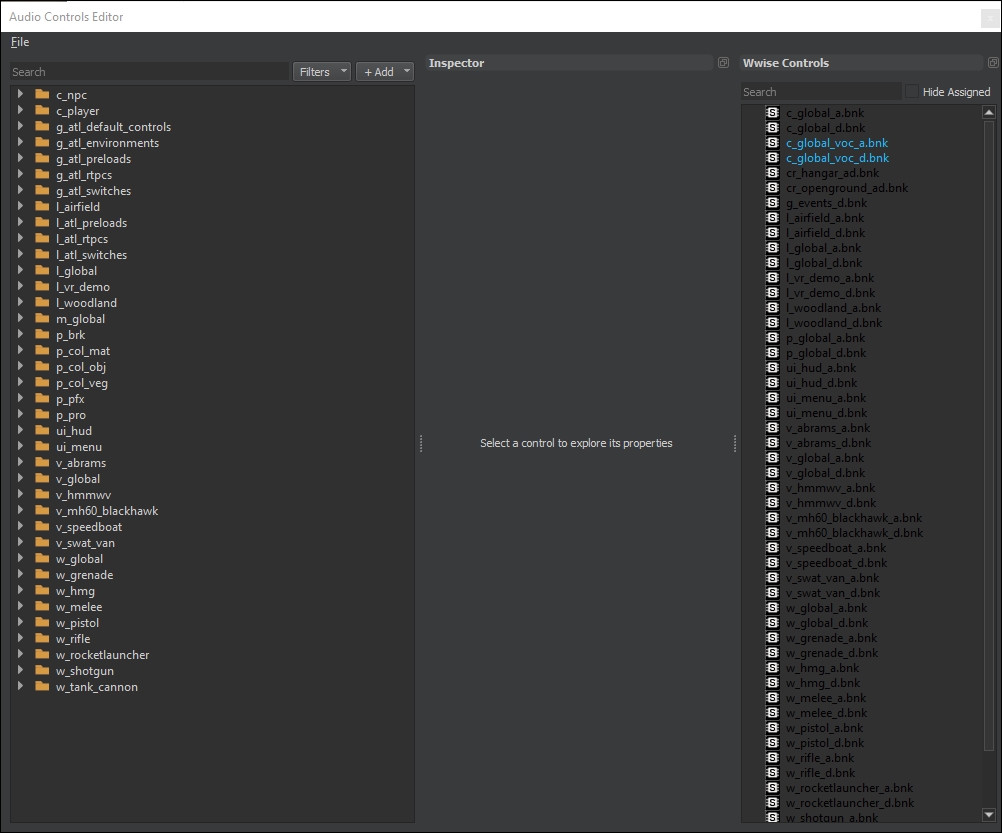Open the Filters dropdown
This screenshot has height=833, width=1002.
321,72
